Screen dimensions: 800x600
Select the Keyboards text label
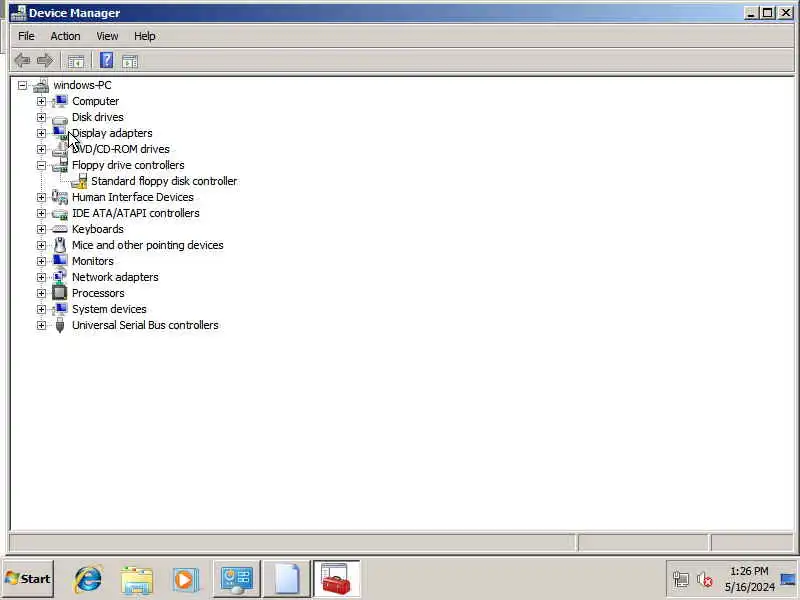click(98, 229)
